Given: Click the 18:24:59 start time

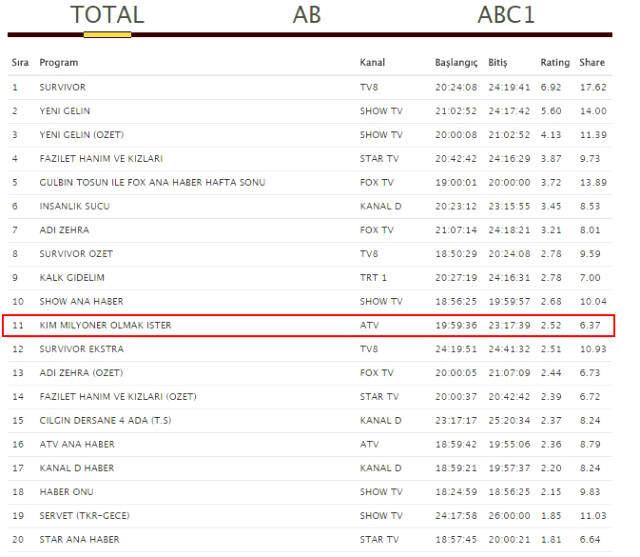Looking at the screenshot, I should 456,492.
